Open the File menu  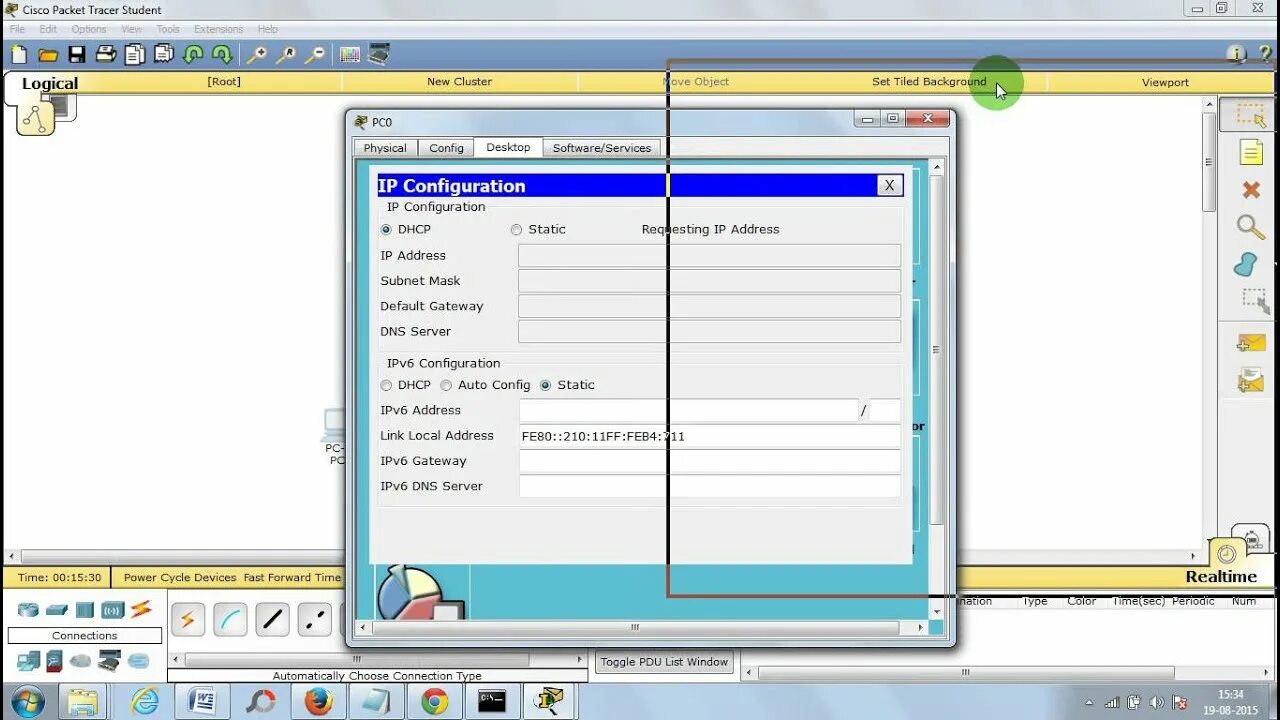point(17,29)
